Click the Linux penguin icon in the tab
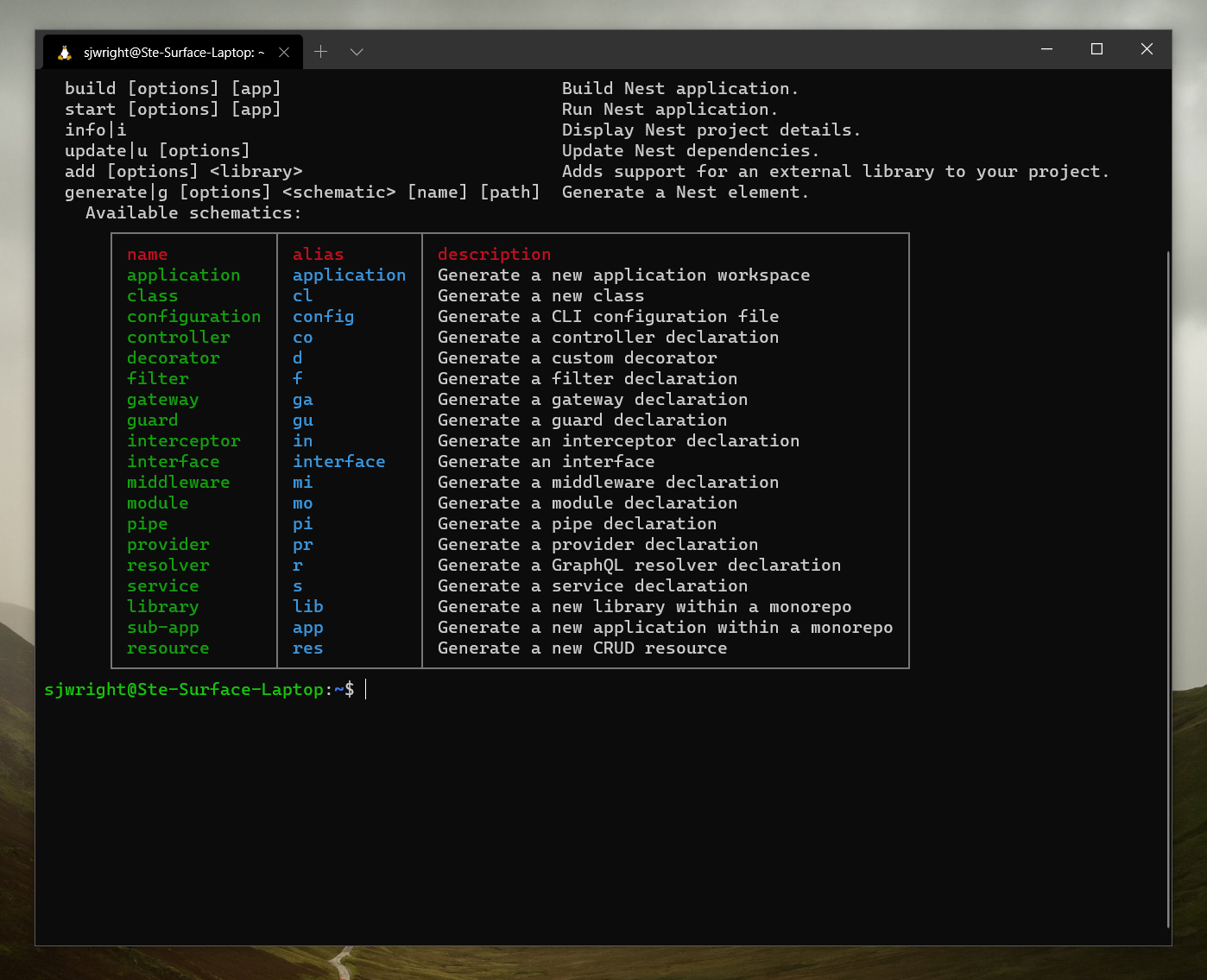Image resolution: width=1207 pixels, height=980 pixels. [65, 53]
